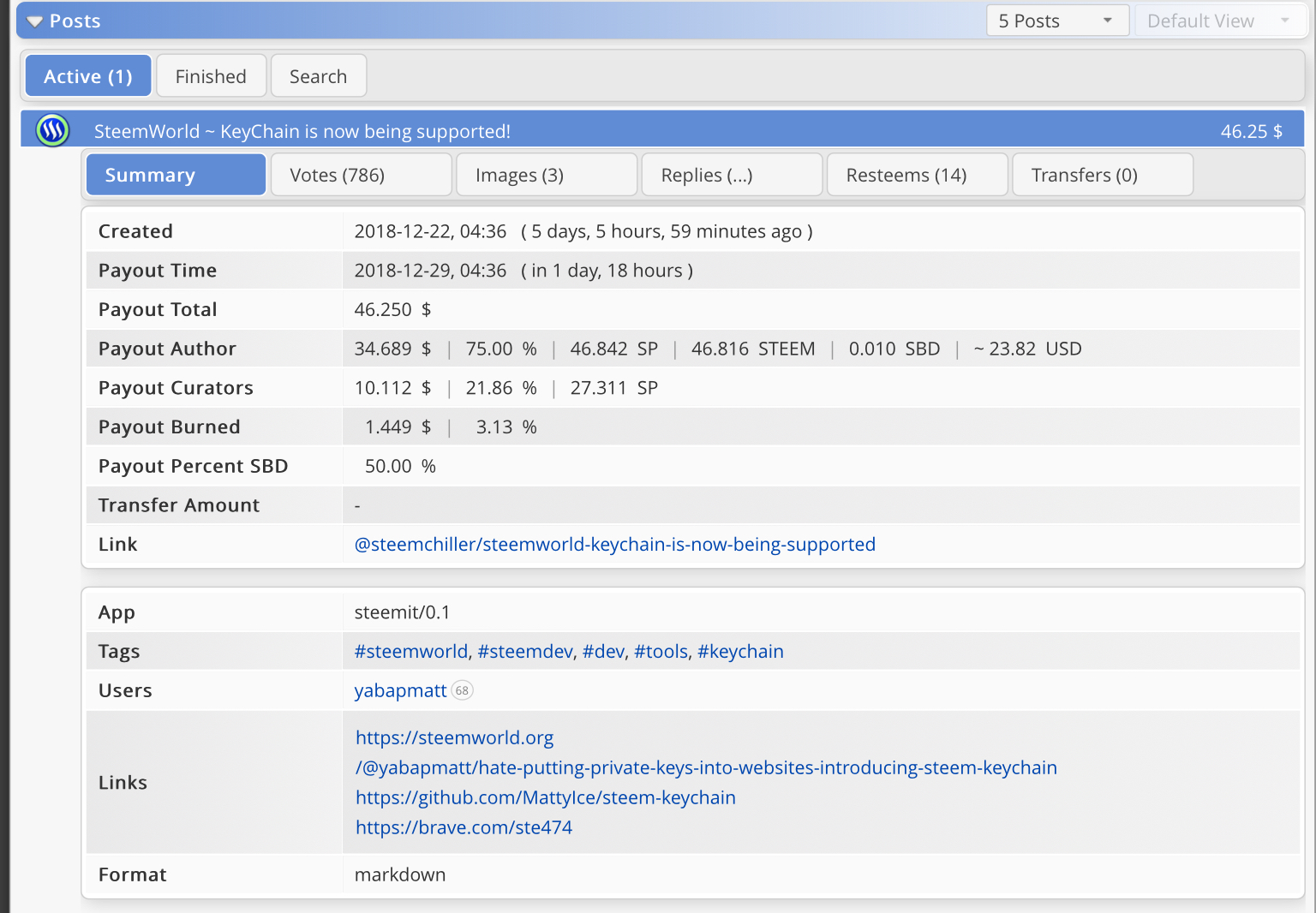
Task: Open the Transfers (0) tab
Action: (x=1103, y=175)
